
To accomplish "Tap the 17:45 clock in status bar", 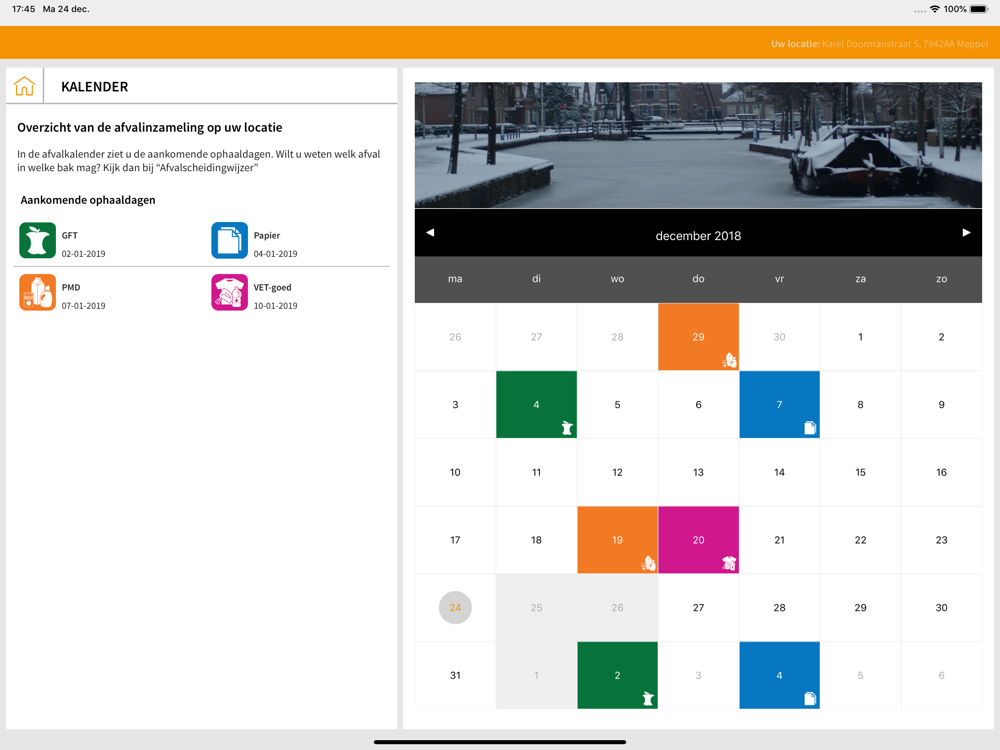I will pyautogui.click(x=24, y=9).
